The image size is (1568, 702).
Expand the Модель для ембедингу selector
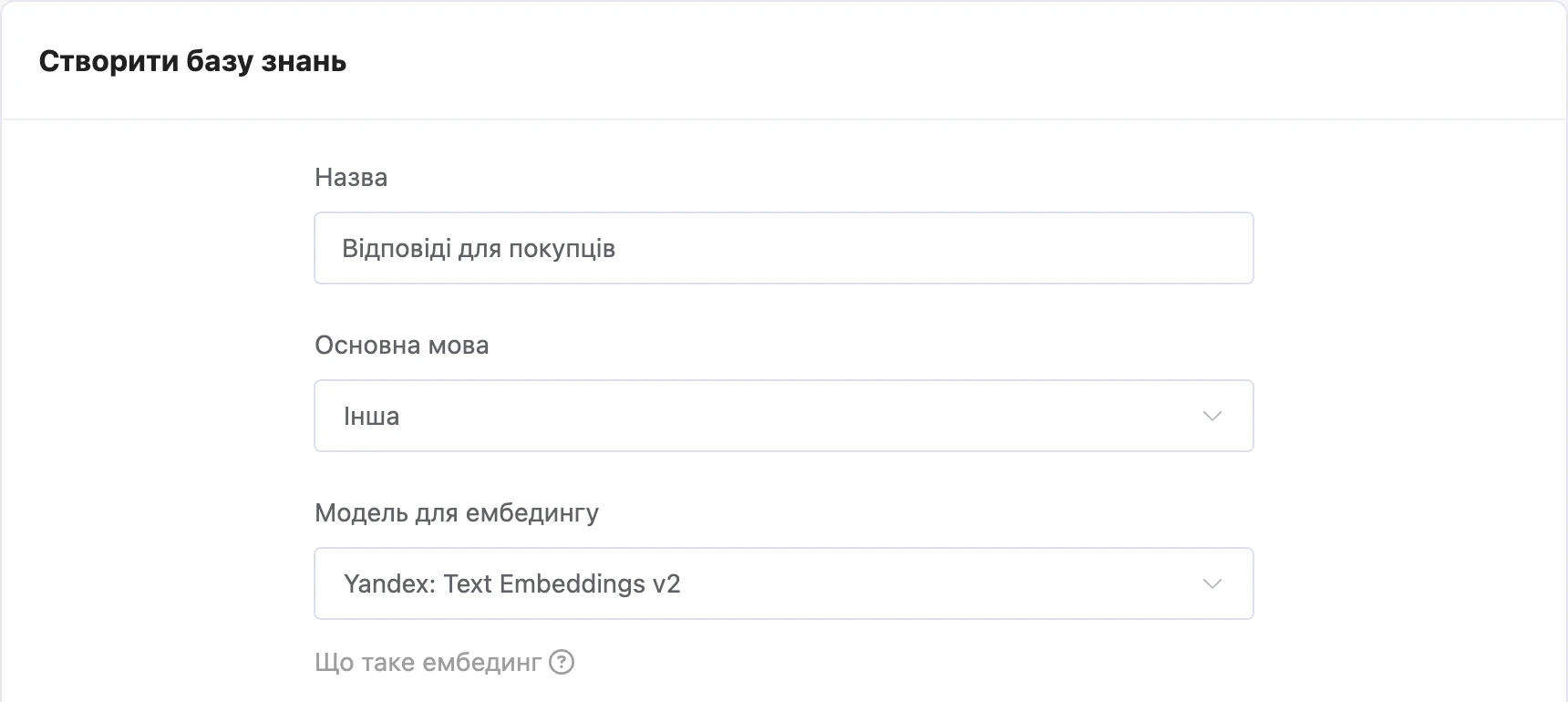(784, 583)
